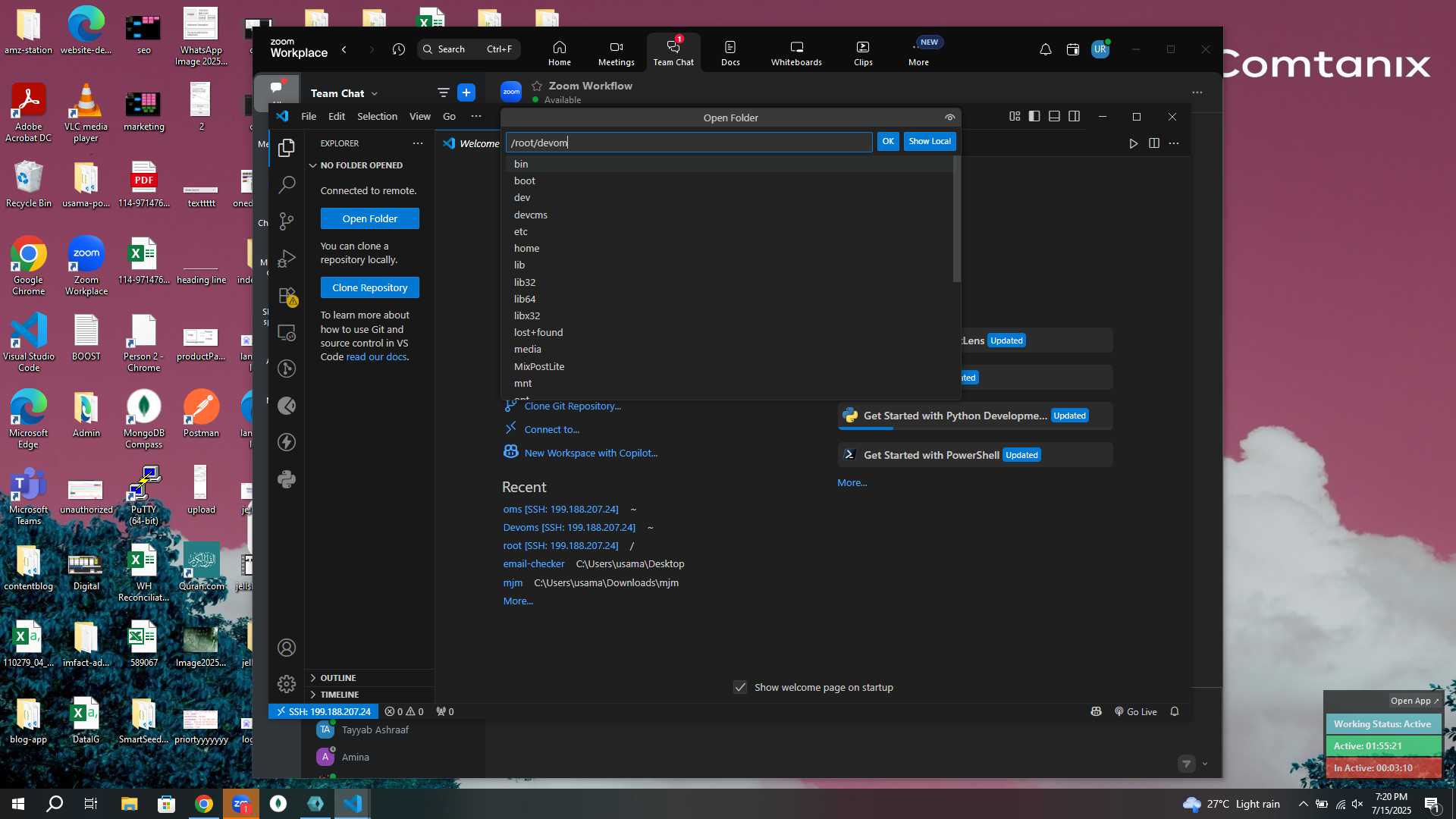Toggle the primary side bar layout icon
Image resolution: width=1456 pixels, height=819 pixels.
[1034, 116]
